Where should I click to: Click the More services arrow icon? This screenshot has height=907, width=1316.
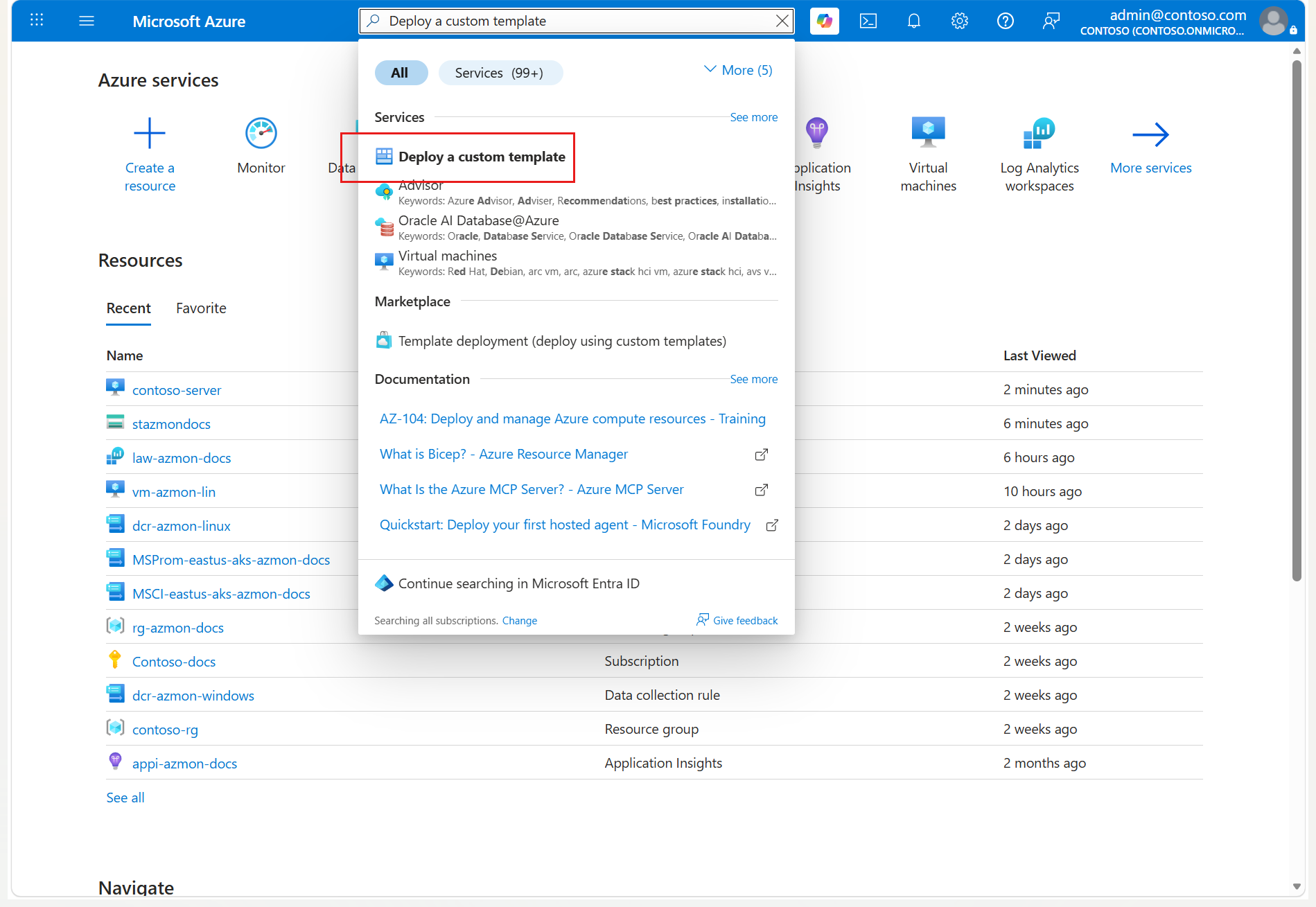pyautogui.click(x=1151, y=134)
